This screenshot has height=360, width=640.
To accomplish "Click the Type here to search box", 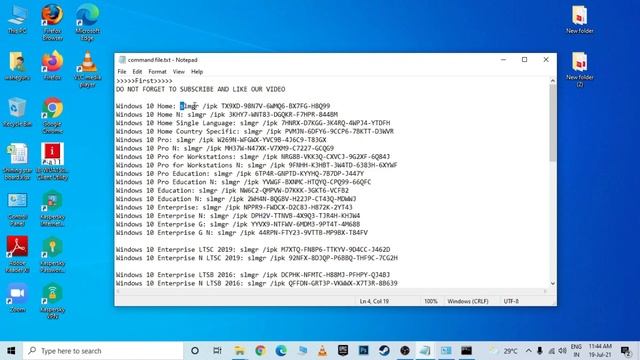I will (x=103, y=351).
